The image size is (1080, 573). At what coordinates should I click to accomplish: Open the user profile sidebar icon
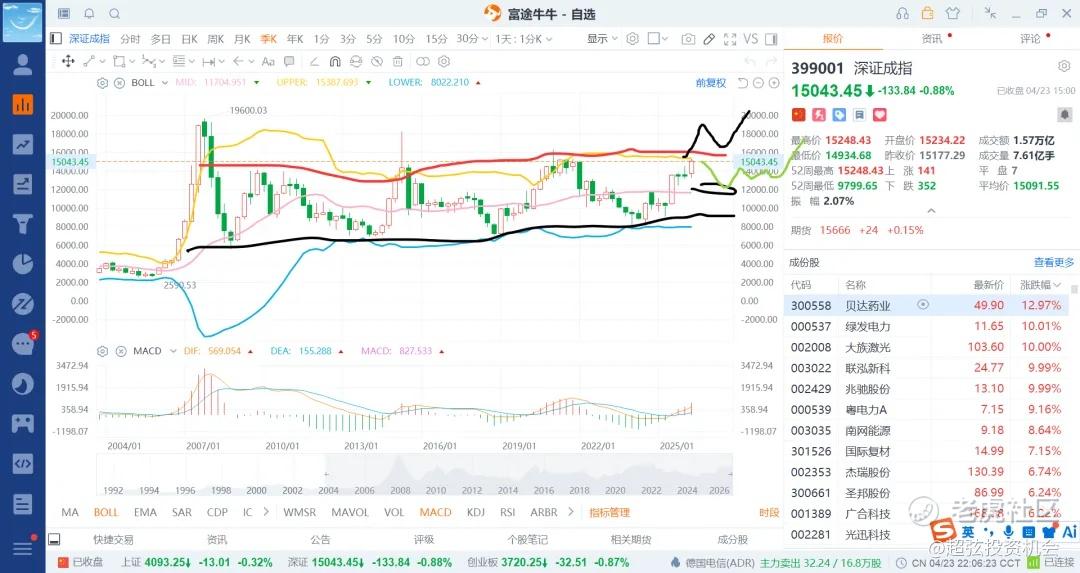coord(23,65)
